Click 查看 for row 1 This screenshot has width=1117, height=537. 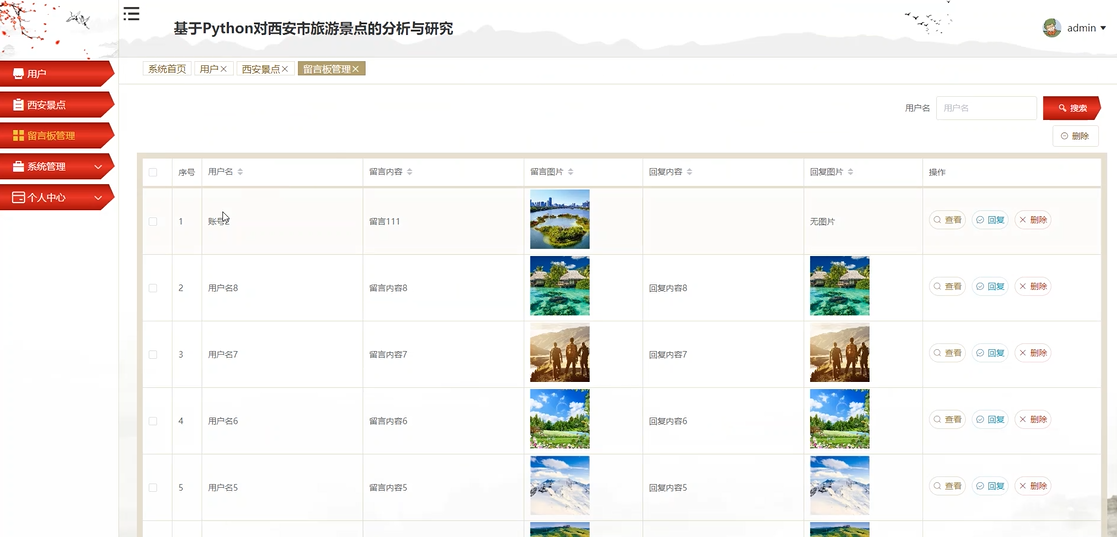click(947, 220)
